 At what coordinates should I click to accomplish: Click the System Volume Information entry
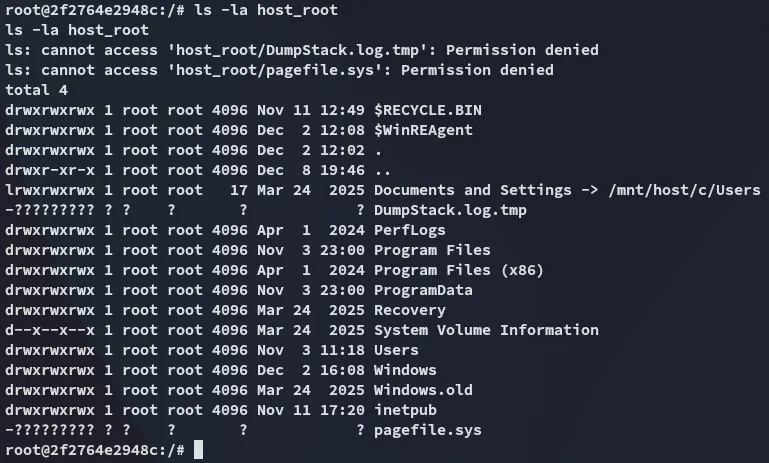coord(486,330)
